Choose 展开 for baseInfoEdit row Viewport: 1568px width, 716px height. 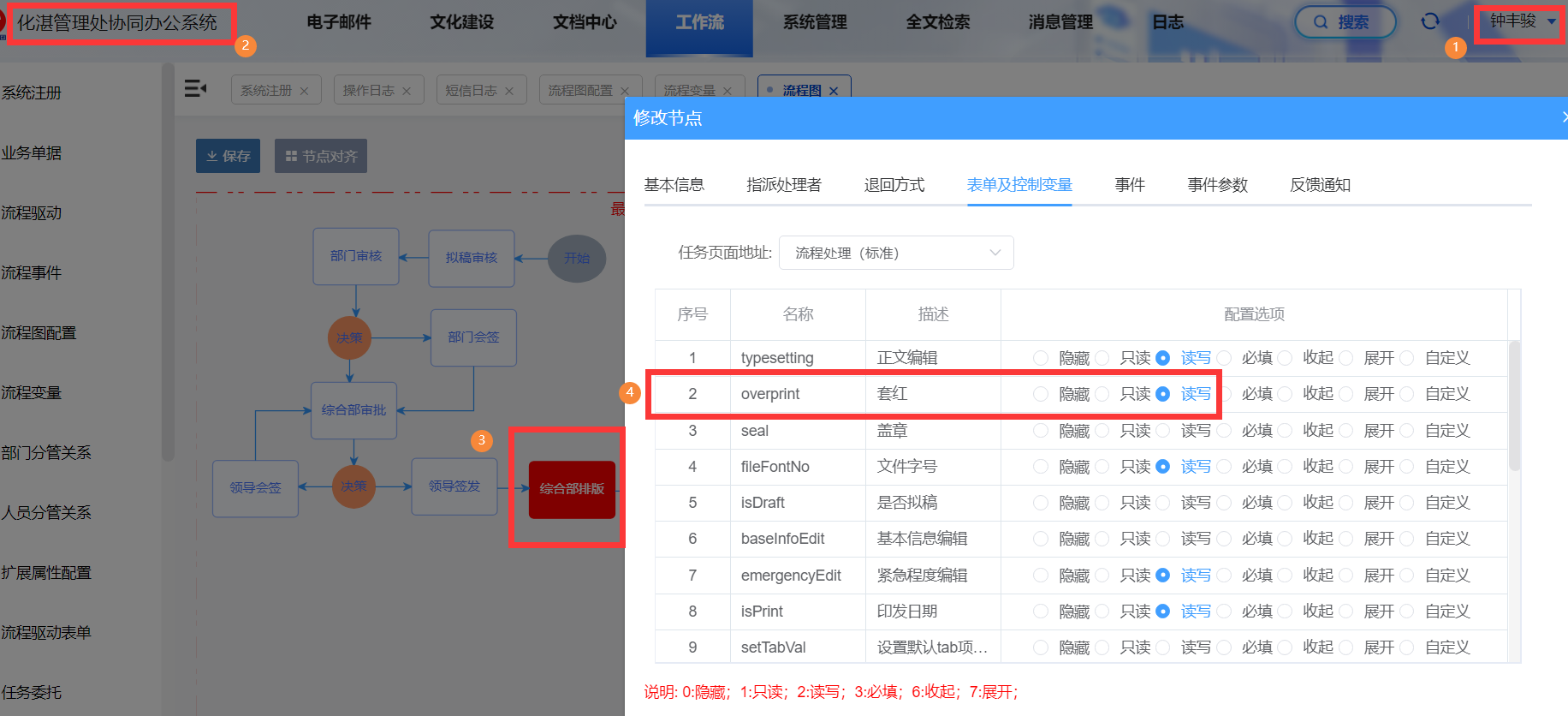1346,539
